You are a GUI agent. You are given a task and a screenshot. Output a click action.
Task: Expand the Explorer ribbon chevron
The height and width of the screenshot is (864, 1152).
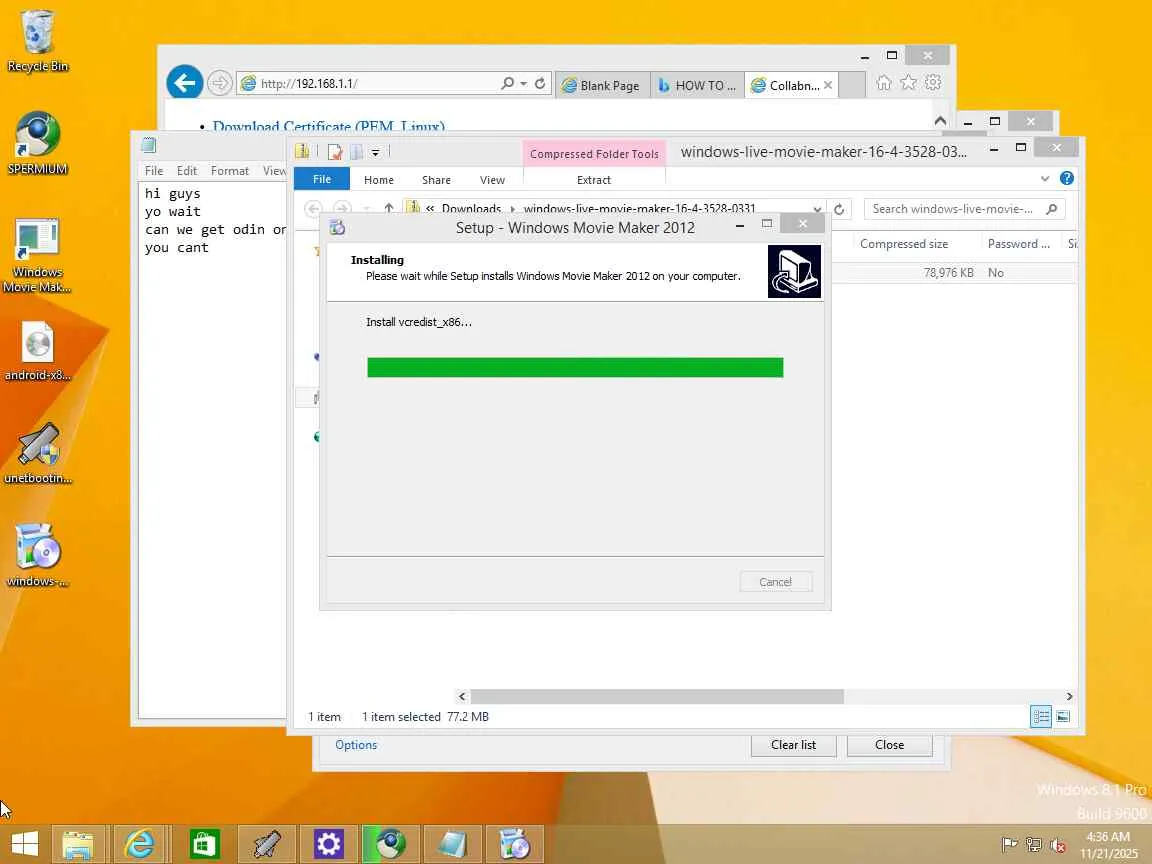1045,179
